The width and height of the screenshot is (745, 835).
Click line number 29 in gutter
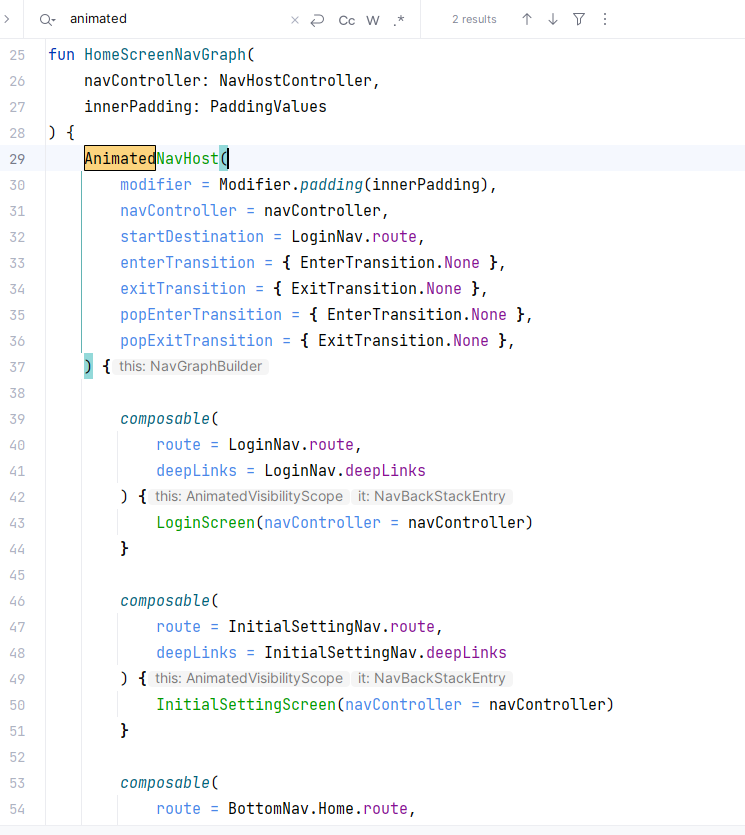click(17, 159)
